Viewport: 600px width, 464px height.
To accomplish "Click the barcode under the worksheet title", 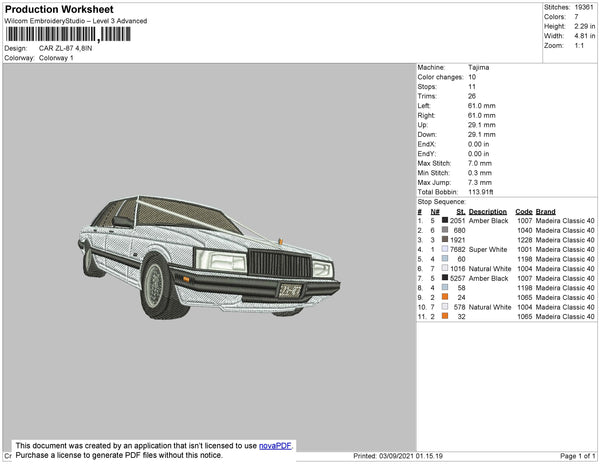I will point(66,34).
